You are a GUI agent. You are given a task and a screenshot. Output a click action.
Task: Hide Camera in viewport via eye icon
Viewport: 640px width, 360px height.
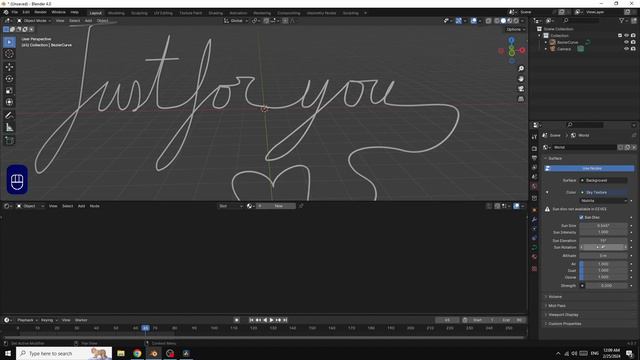click(x=626, y=49)
